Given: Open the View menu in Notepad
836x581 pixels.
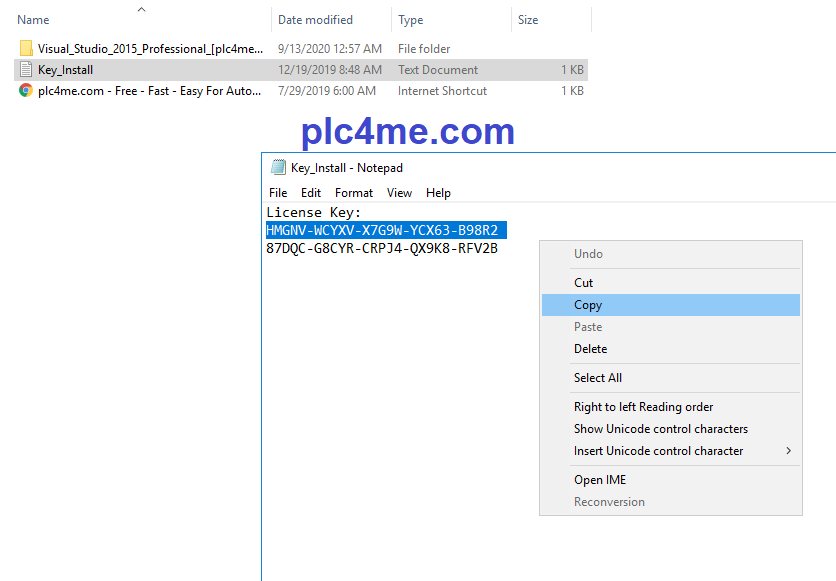Looking at the screenshot, I should pos(399,193).
